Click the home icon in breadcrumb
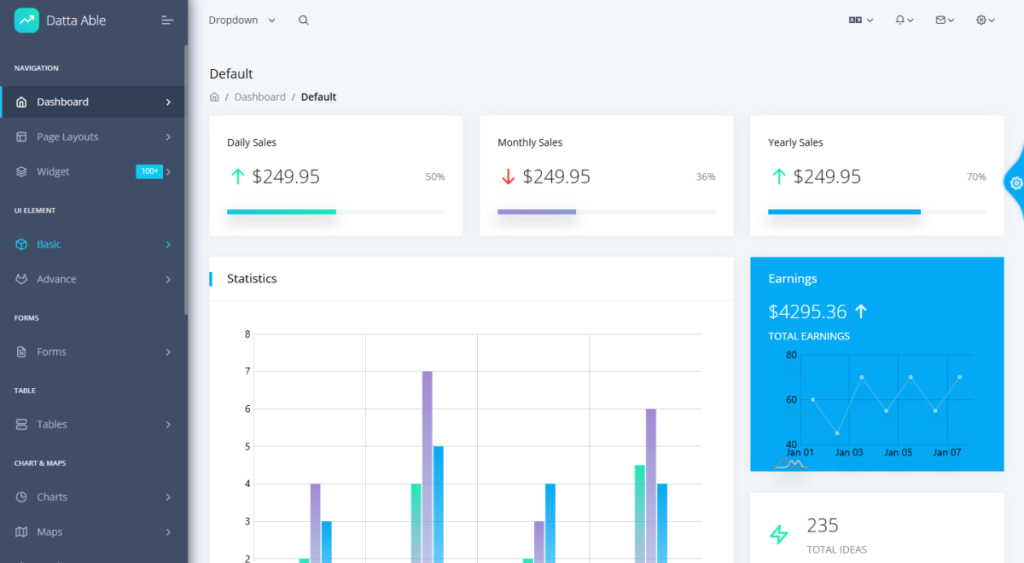Image resolution: width=1024 pixels, height=563 pixels. pos(214,97)
